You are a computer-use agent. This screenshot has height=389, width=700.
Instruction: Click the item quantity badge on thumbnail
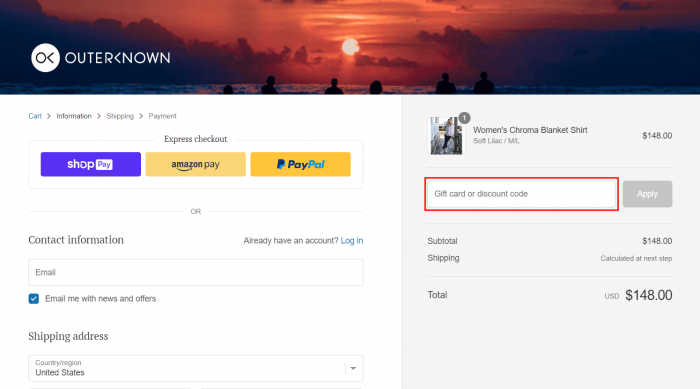coord(464,118)
